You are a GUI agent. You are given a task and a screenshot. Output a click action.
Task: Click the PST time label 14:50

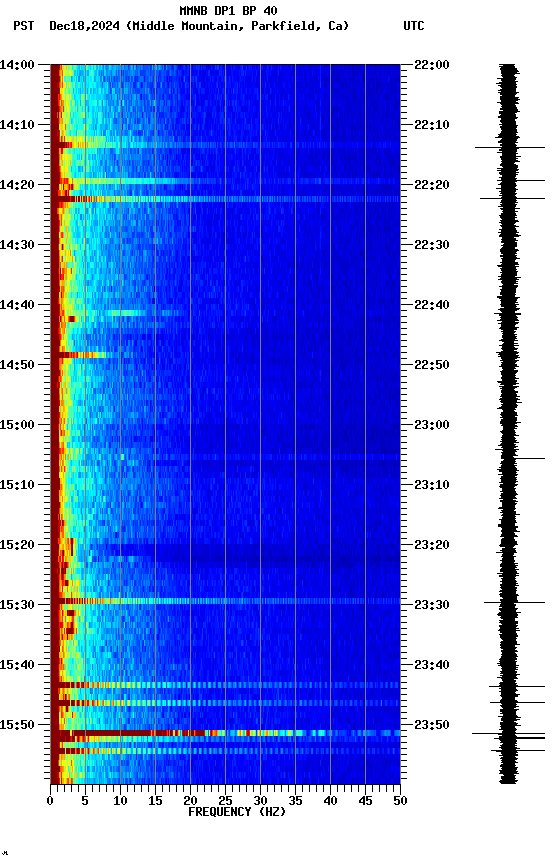pos(17,365)
